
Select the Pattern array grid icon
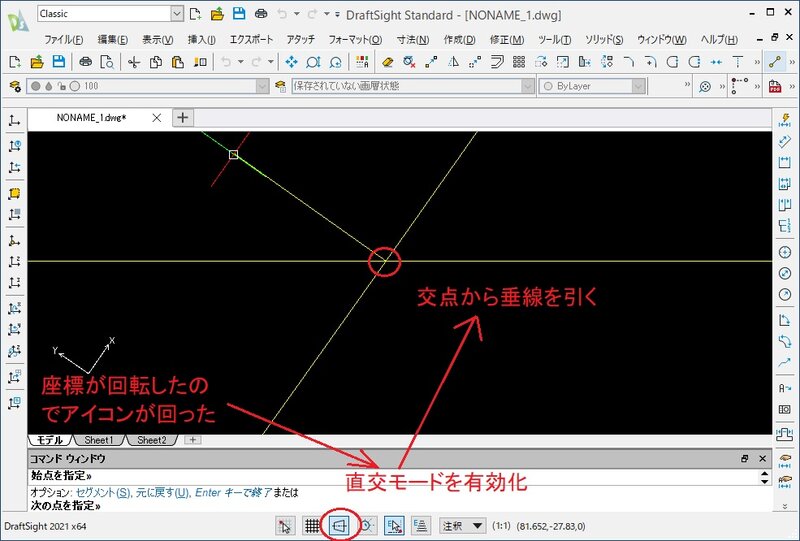coord(519,62)
